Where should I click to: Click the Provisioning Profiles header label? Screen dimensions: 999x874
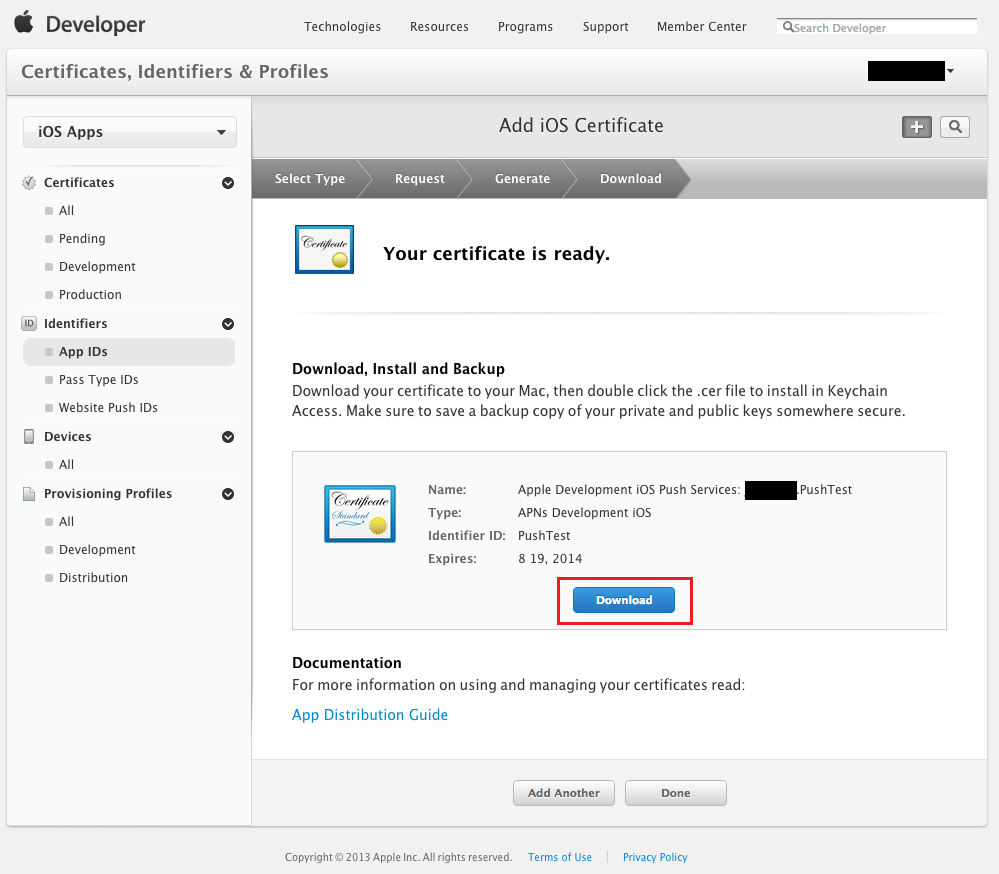tap(108, 494)
